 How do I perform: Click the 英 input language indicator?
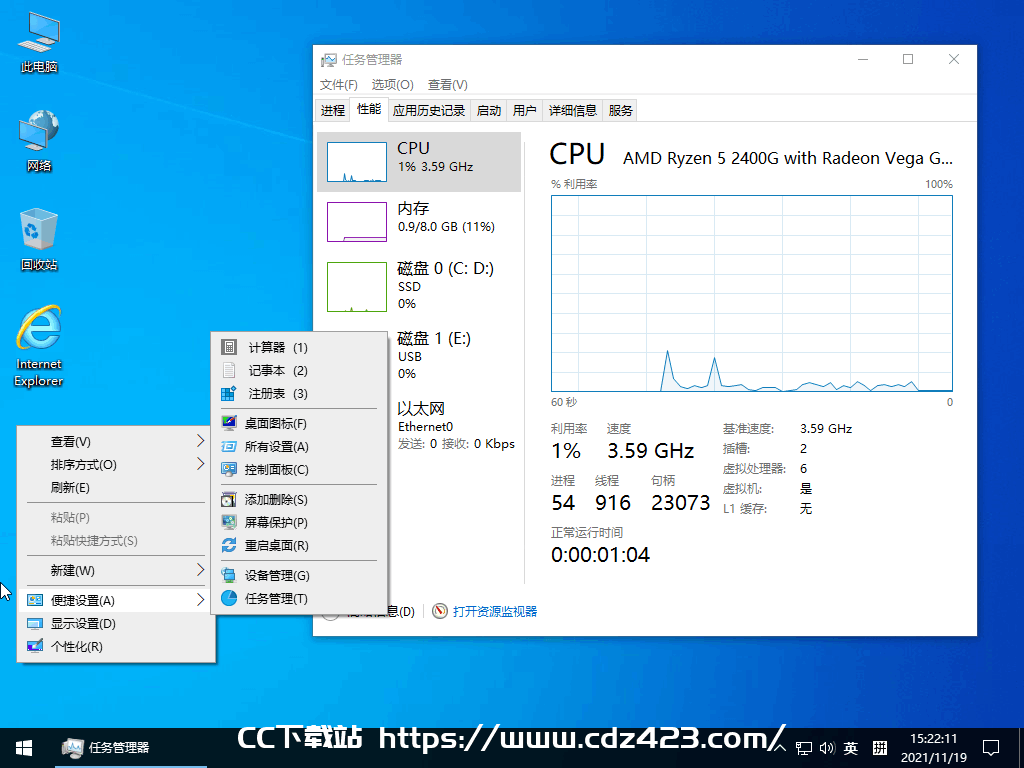click(x=850, y=748)
